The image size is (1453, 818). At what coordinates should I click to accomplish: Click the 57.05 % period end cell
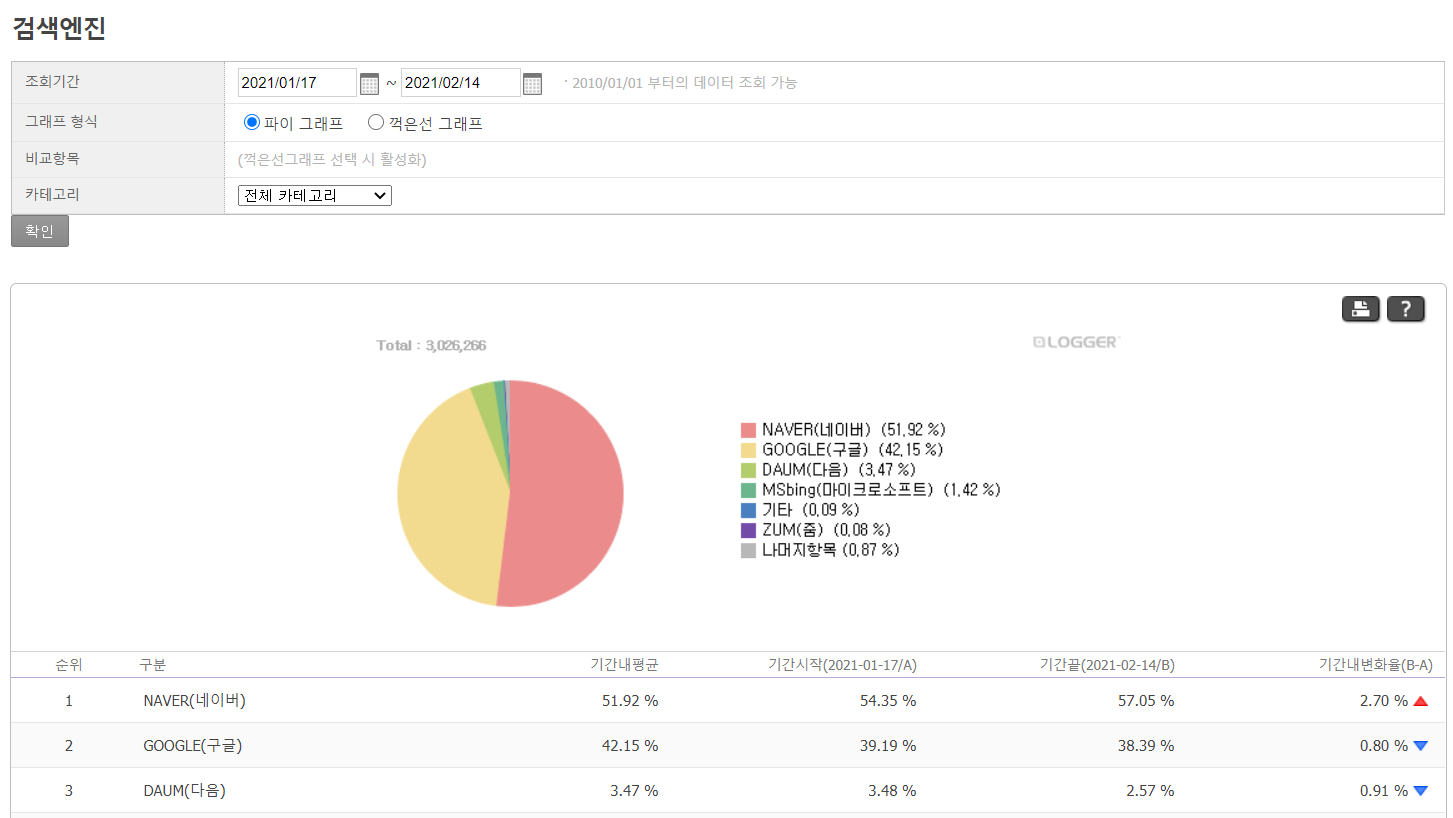1146,701
